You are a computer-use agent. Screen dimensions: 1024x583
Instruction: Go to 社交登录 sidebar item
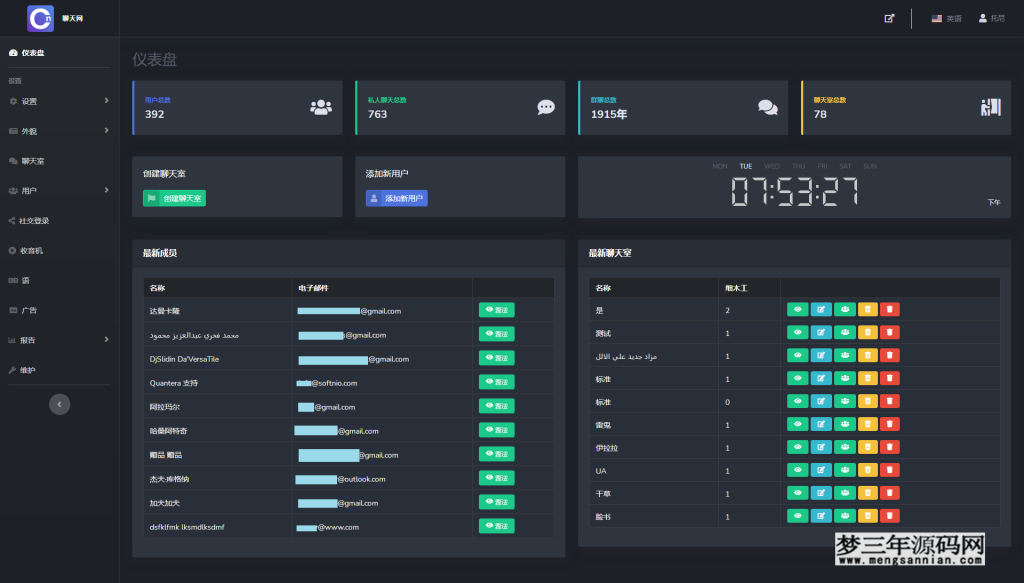click(x=34, y=221)
